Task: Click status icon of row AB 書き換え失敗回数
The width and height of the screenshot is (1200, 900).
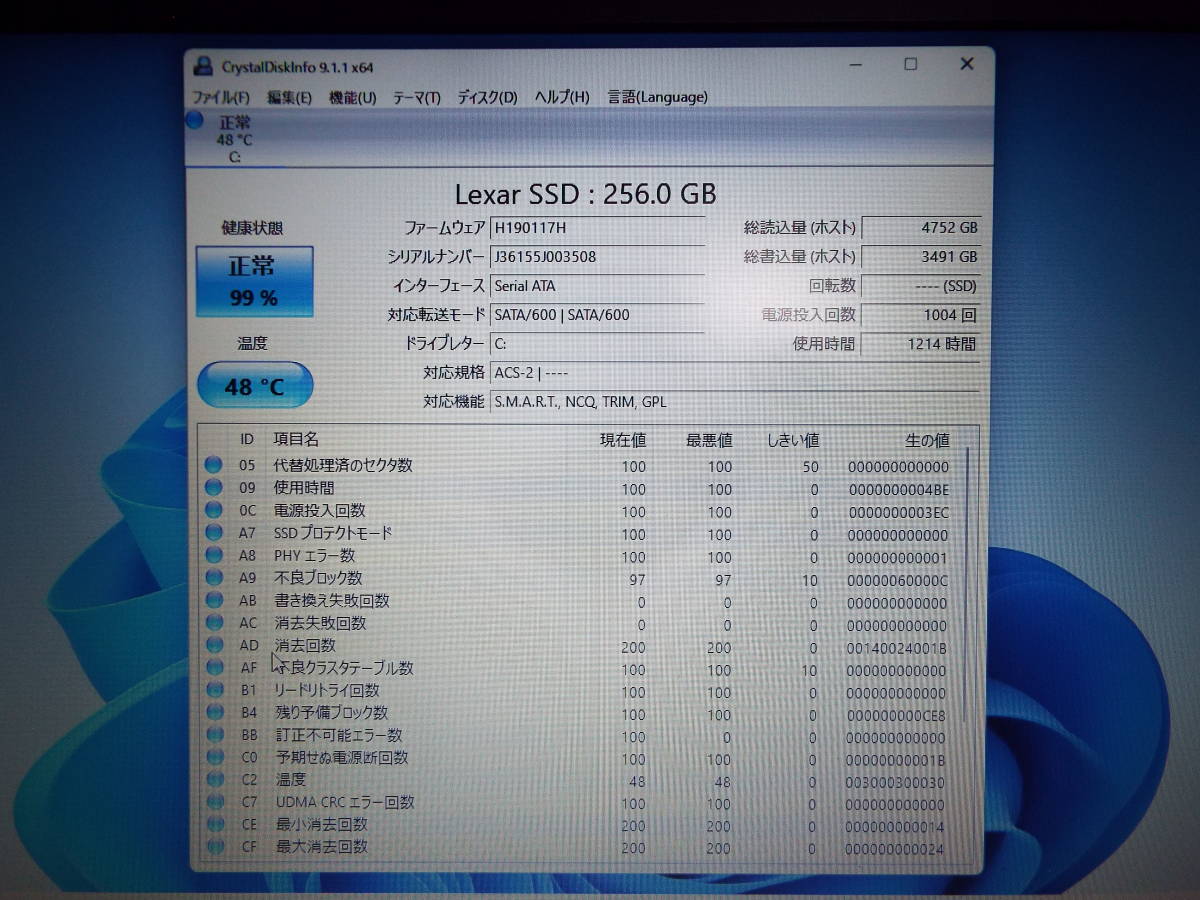Action: click(x=213, y=601)
